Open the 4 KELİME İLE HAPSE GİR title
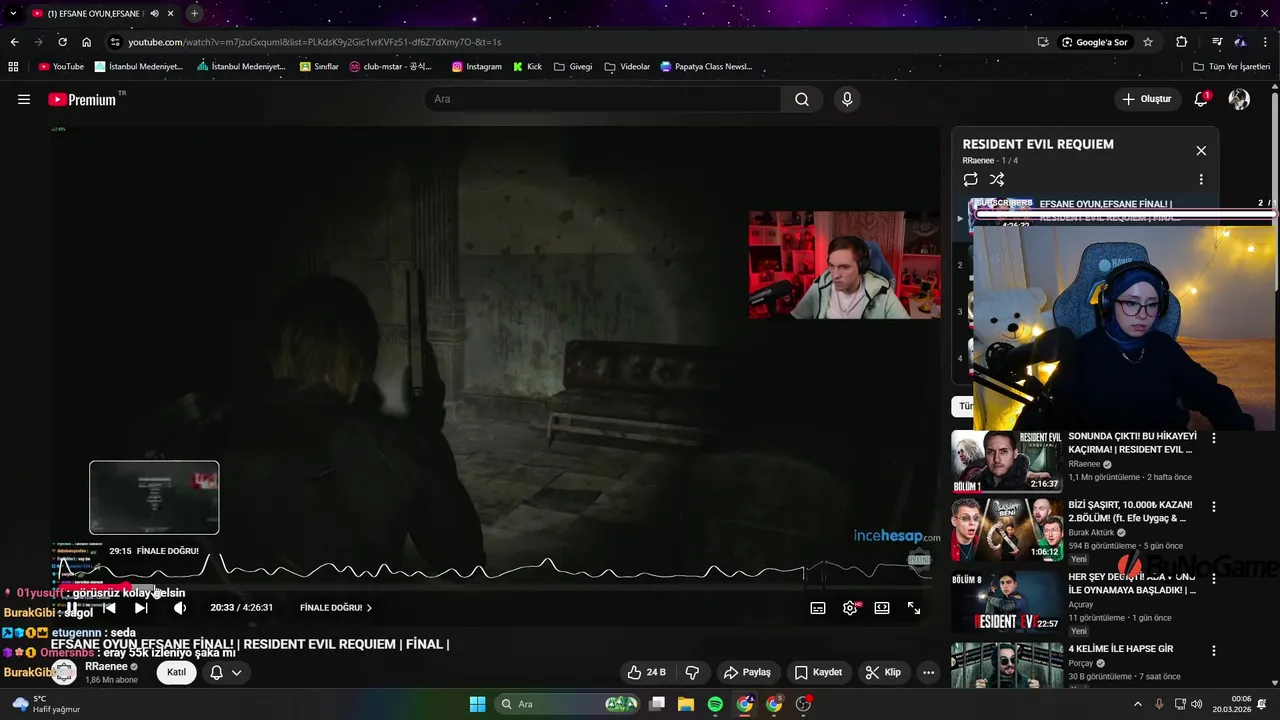This screenshot has height=720, width=1280. coord(1120,649)
